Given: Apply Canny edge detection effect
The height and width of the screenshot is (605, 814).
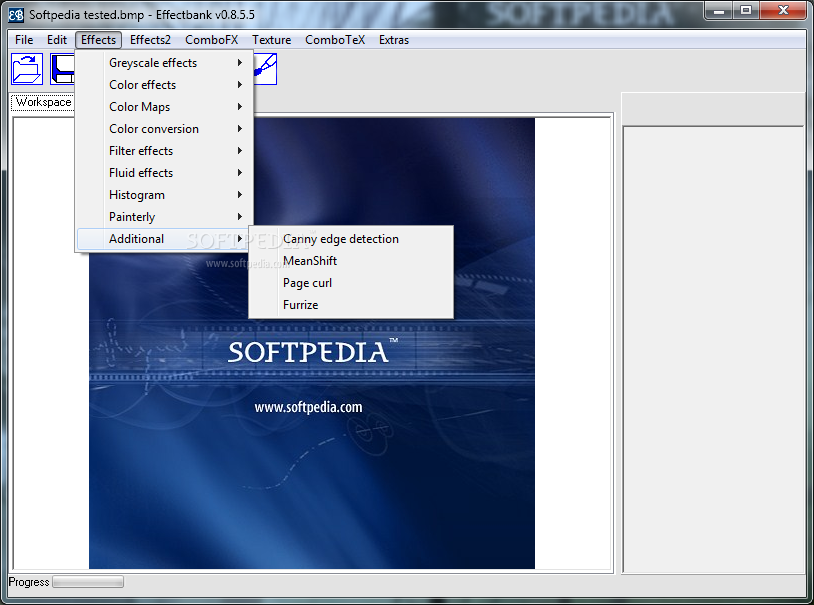Looking at the screenshot, I should pos(351,239).
